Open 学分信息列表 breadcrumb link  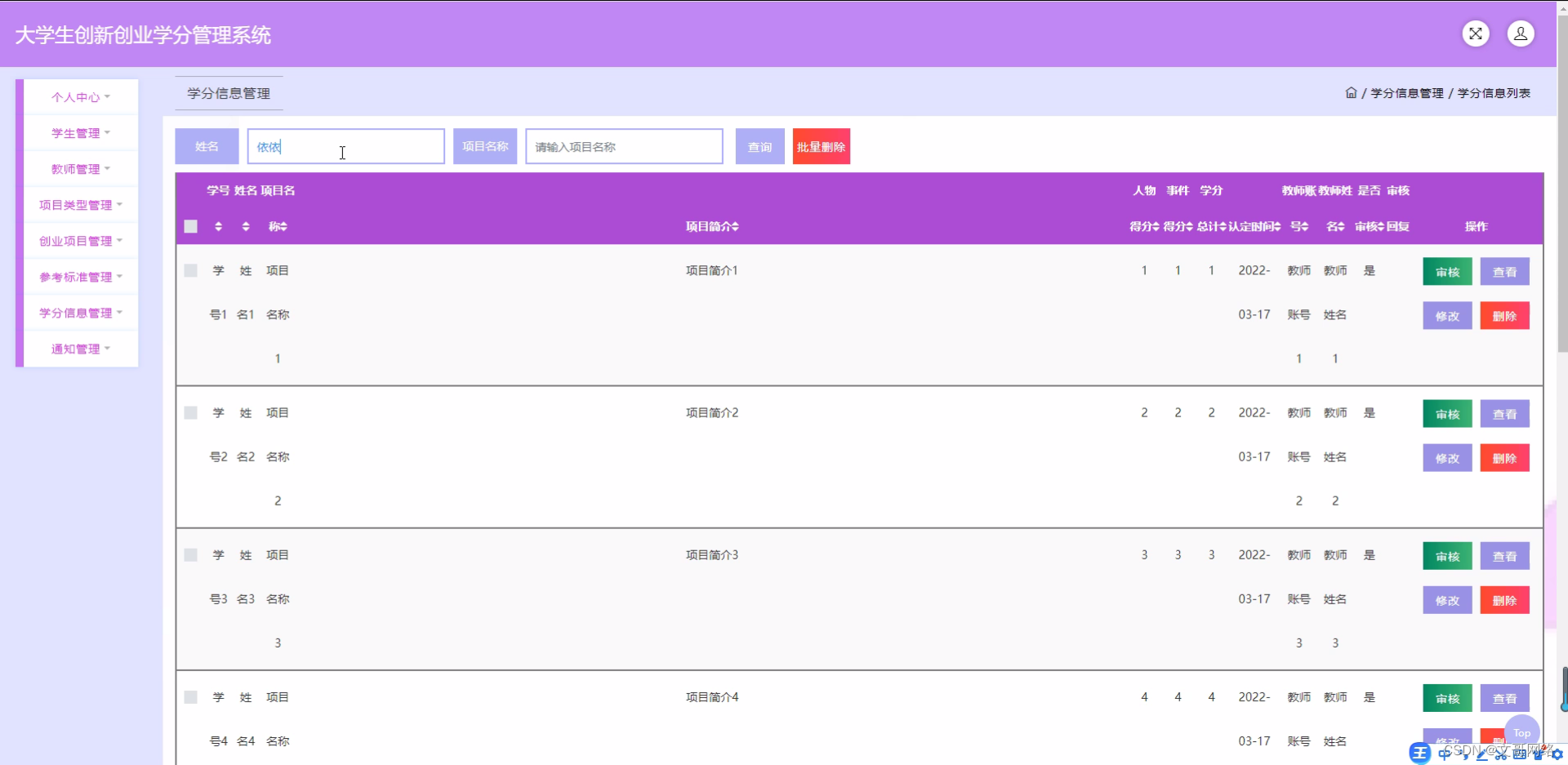pos(1494,93)
